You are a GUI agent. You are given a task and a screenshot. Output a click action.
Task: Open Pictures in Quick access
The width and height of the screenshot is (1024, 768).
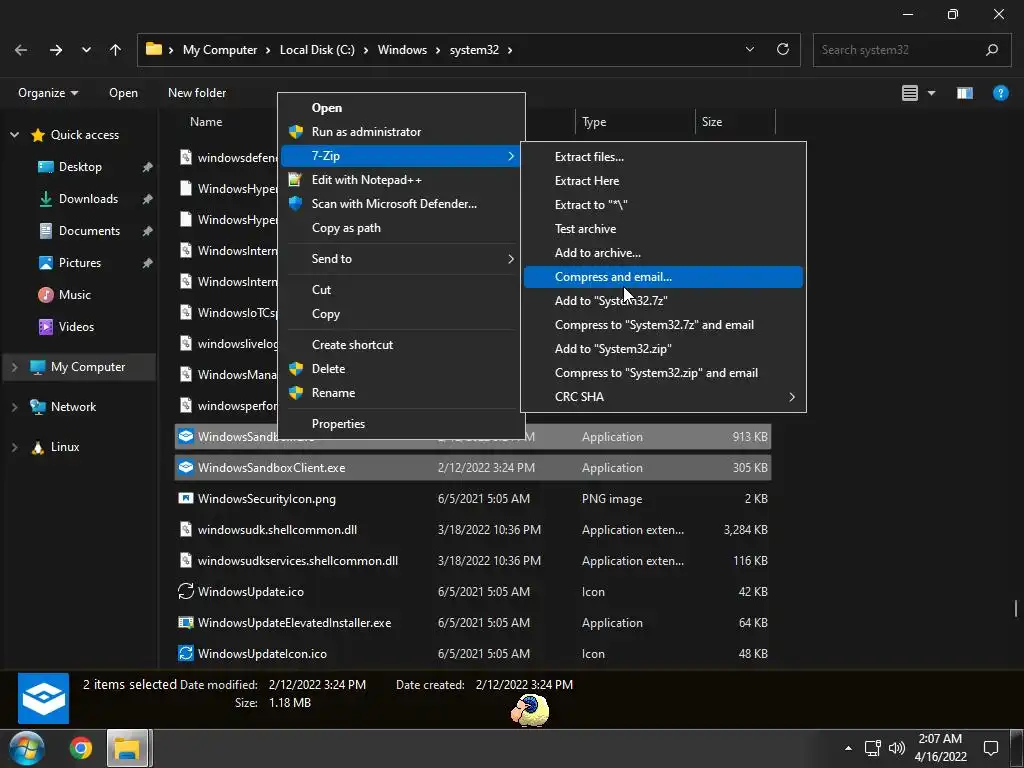coord(80,263)
